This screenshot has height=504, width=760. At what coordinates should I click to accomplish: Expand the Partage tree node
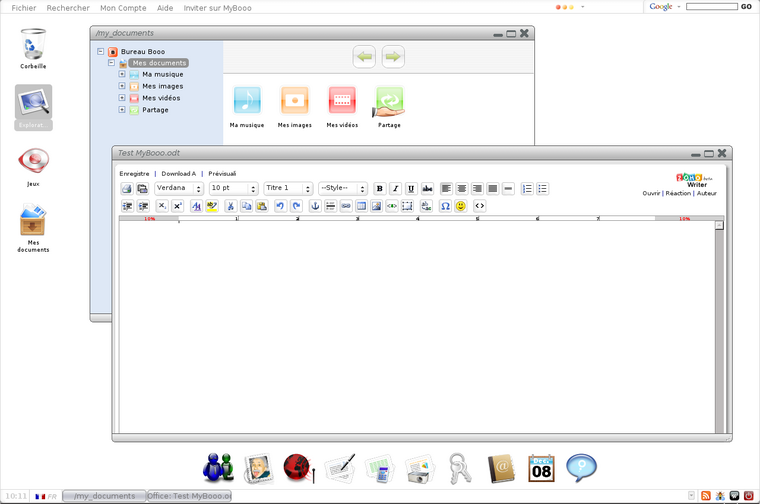coord(122,110)
